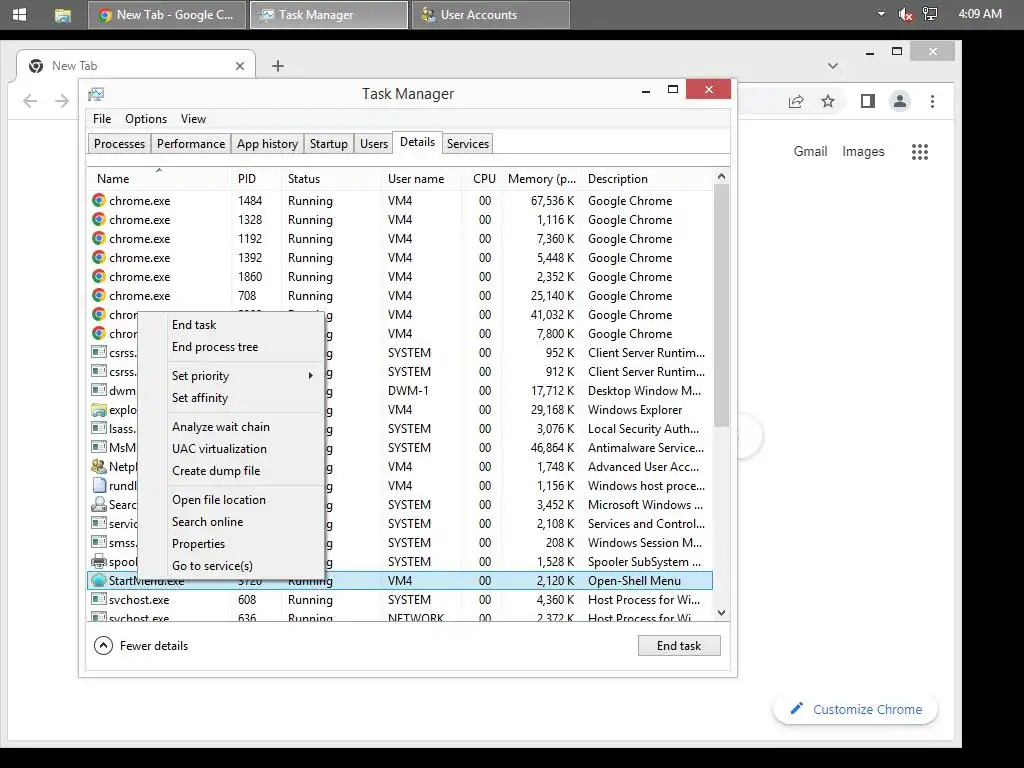
Task: Select the StartMenu.exe globe icon
Action: point(99,580)
